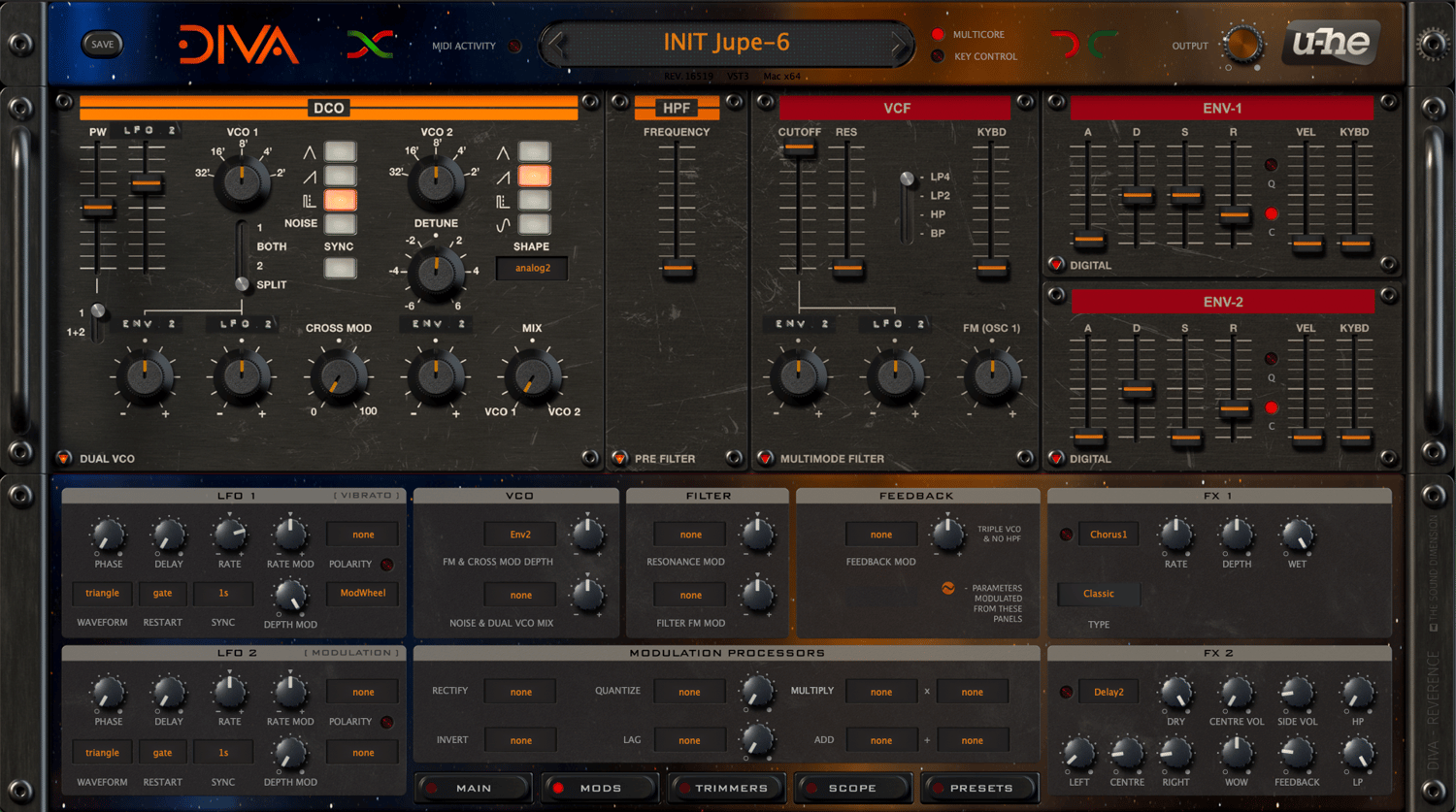Click the orange DIVA logo
The height and width of the screenshot is (812, 1456).
click(238, 45)
